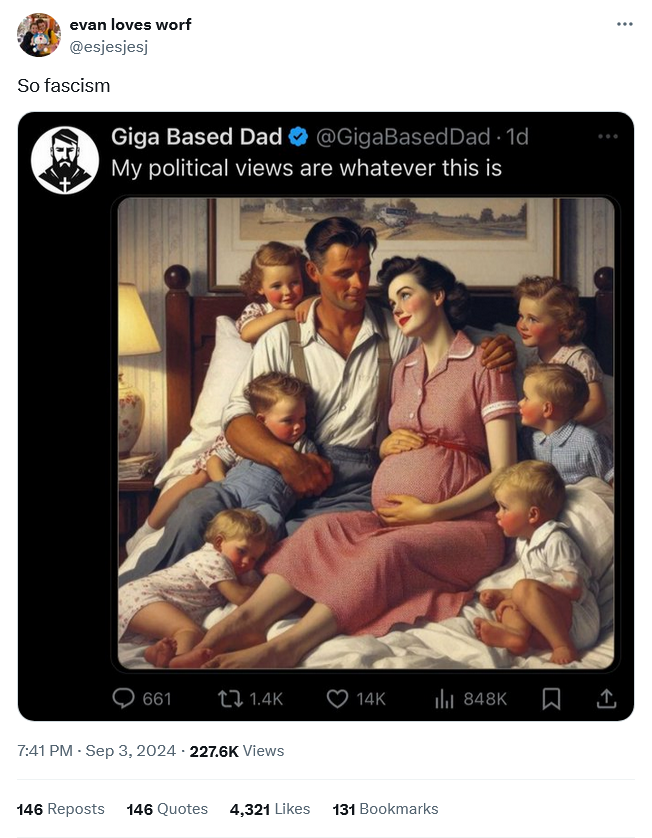Open the @esjesjesj handle link
The image size is (652, 838).
point(108,47)
